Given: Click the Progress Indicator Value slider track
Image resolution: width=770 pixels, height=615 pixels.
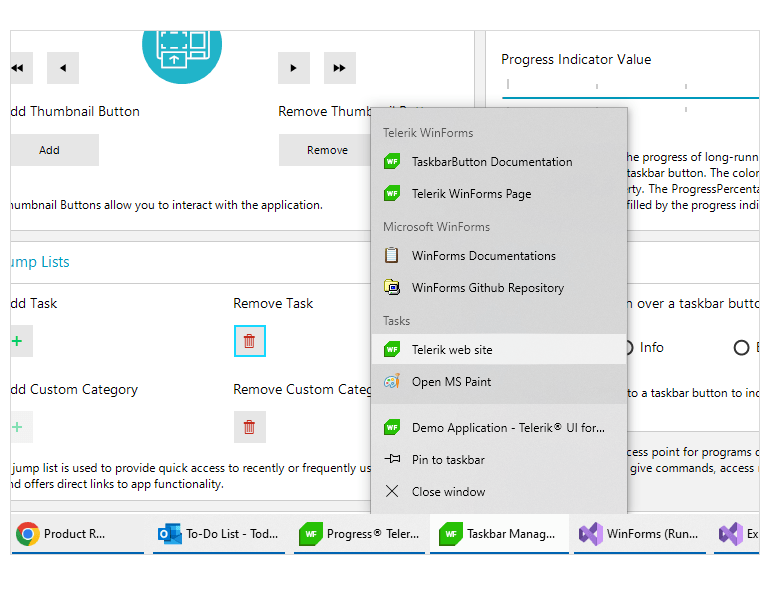Looking at the screenshot, I should tap(631, 98).
